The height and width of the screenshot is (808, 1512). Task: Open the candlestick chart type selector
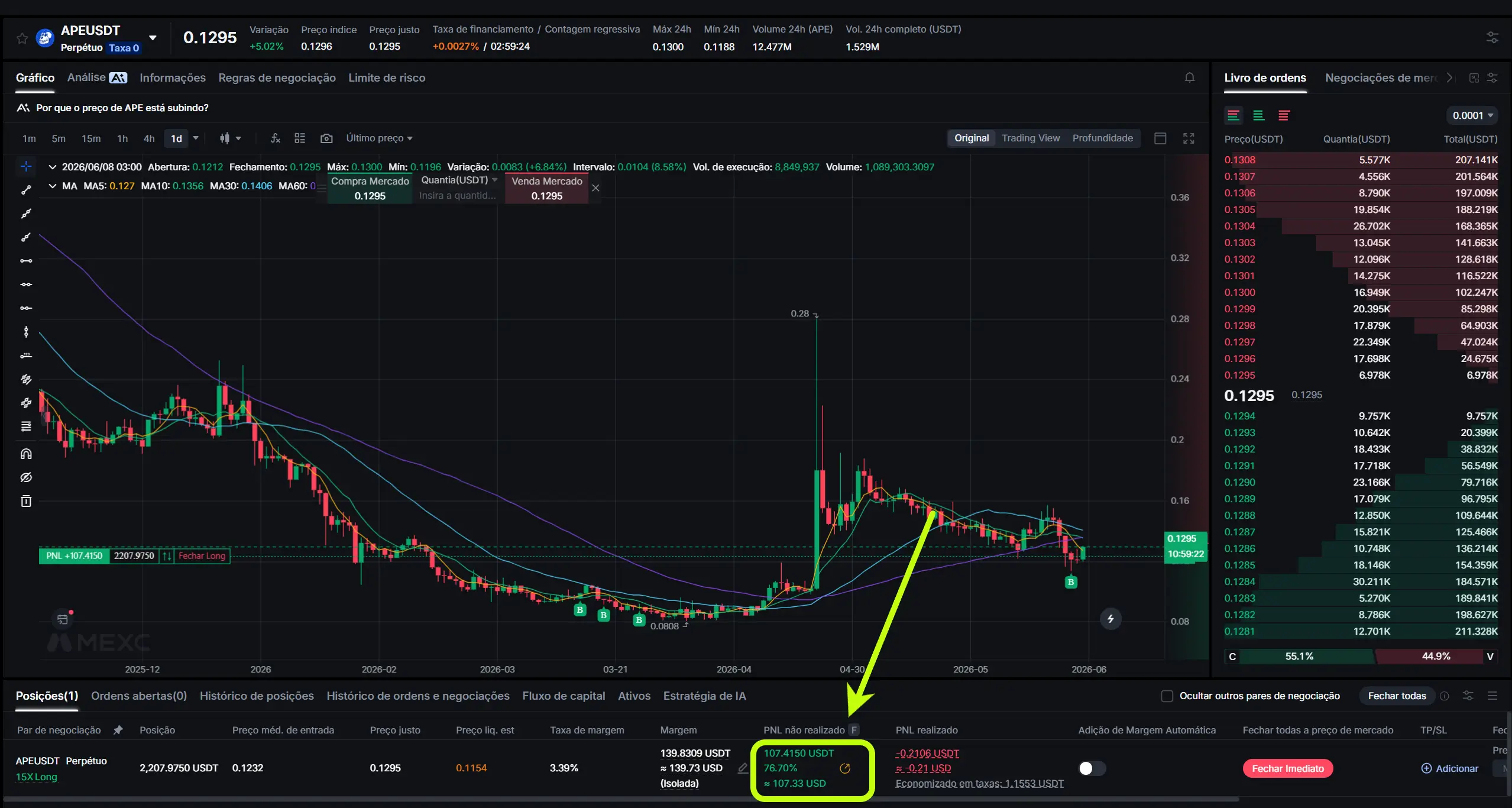click(230, 138)
